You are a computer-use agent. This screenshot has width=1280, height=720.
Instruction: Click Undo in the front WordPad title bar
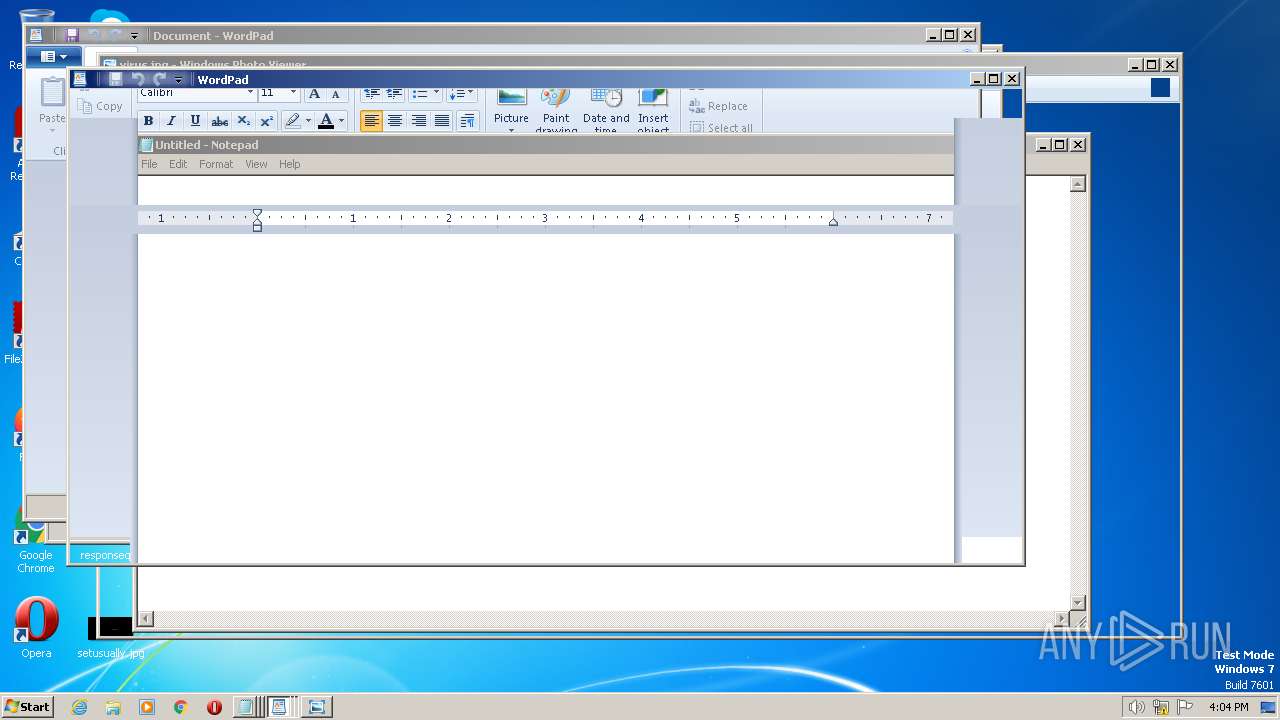point(138,79)
